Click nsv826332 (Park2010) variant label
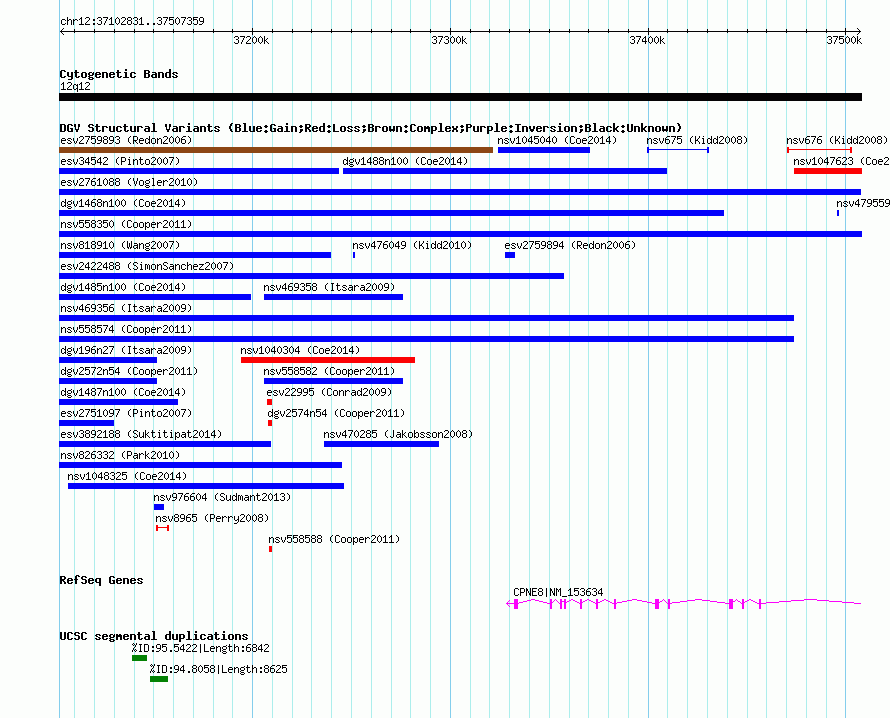Viewport: 890px width, 718px height. click(x=120, y=455)
